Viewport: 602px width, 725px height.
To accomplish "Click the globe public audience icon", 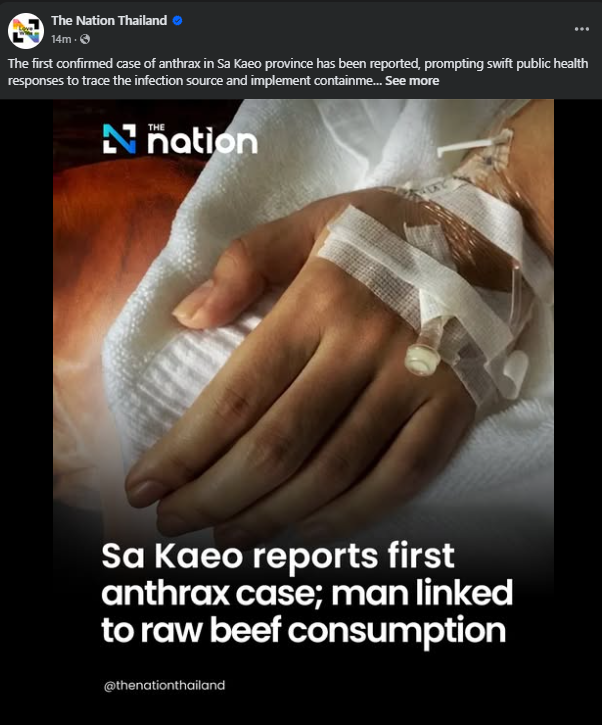I will 85,39.
